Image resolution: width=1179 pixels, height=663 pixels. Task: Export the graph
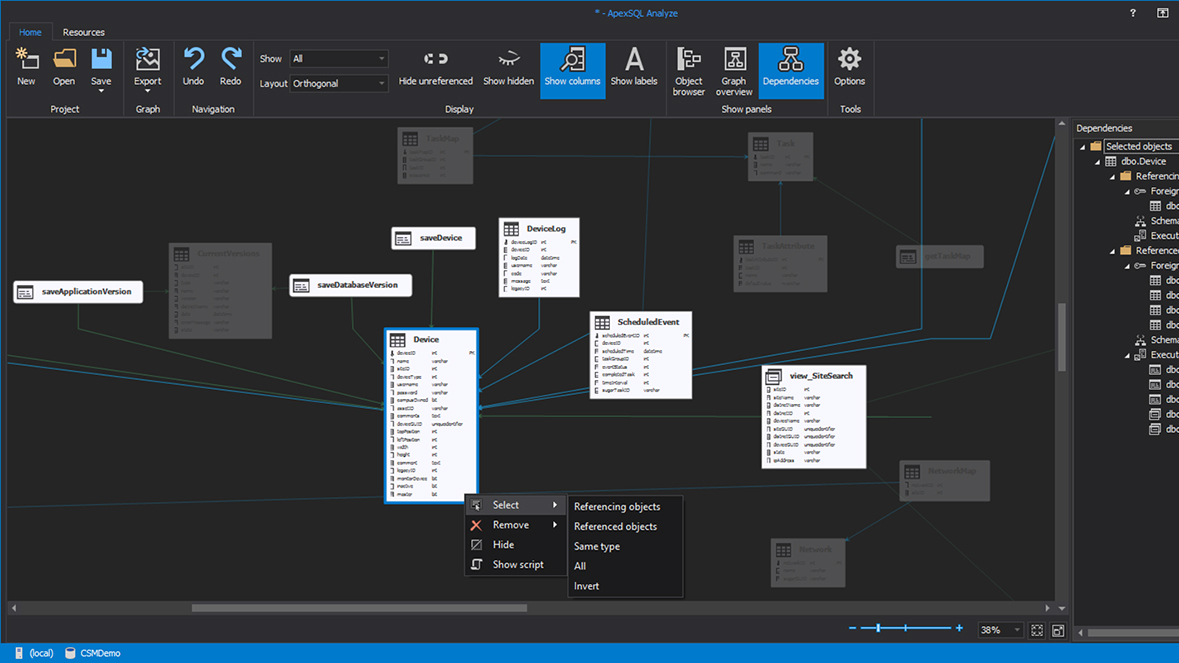[x=147, y=69]
